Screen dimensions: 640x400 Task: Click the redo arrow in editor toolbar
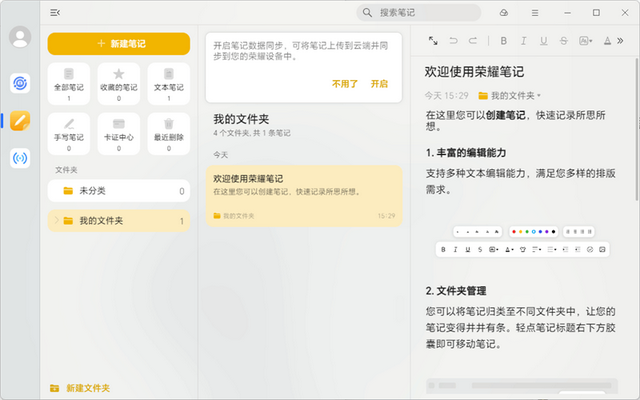pyautogui.click(x=473, y=40)
